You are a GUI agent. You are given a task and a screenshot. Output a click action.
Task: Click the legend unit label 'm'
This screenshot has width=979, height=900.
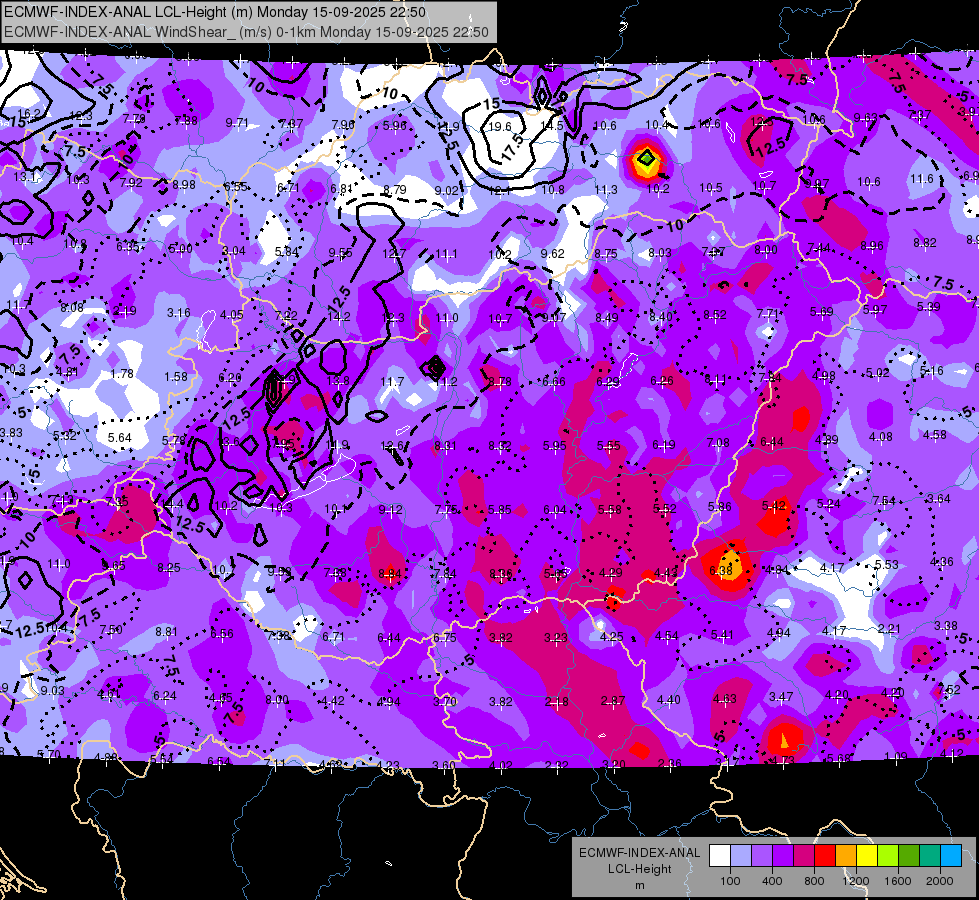pos(639,885)
